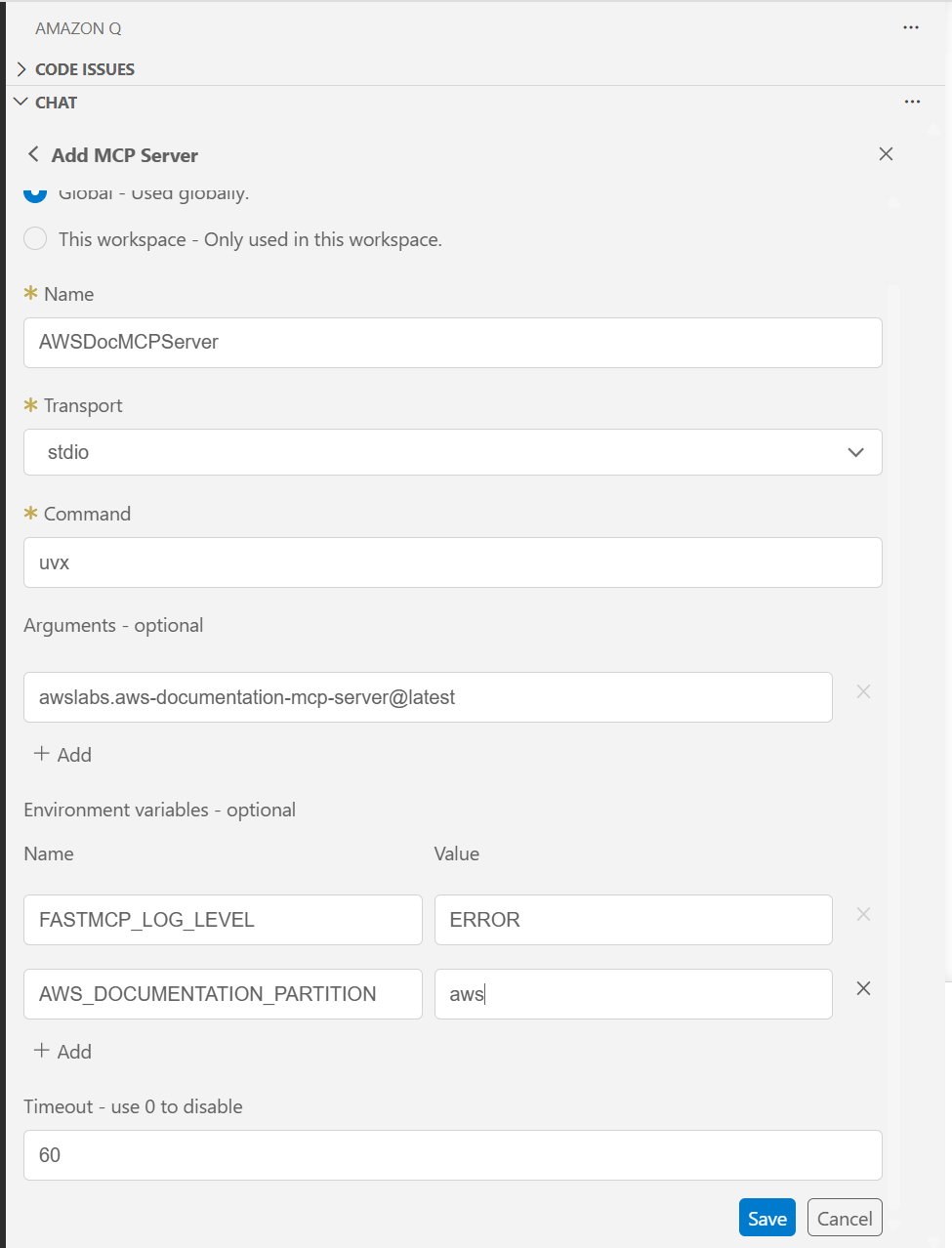Open Amazon Q panel more actions menu
Image resolution: width=952 pixels, height=1248 pixels.
tap(911, 27)
